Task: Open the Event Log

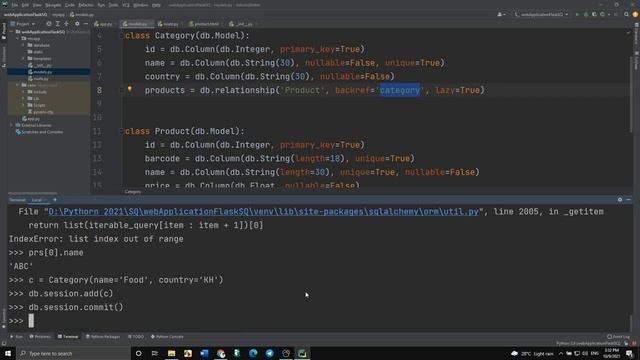Action: (618, 337)
